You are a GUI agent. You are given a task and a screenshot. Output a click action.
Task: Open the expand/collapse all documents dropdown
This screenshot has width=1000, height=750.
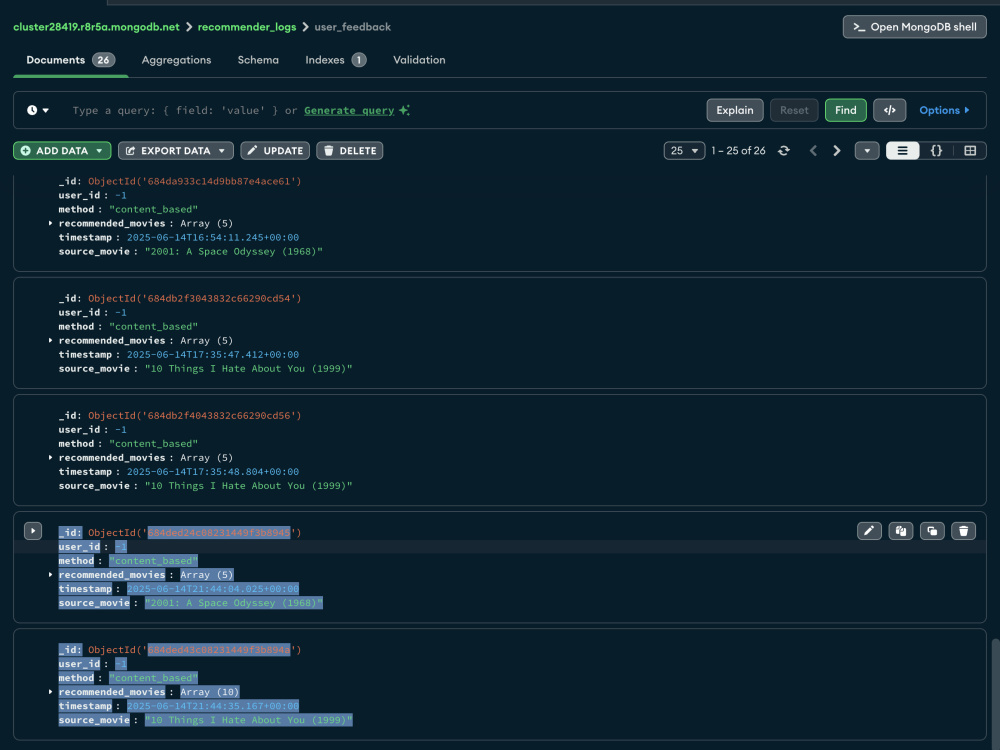click(x=867, y=151)
